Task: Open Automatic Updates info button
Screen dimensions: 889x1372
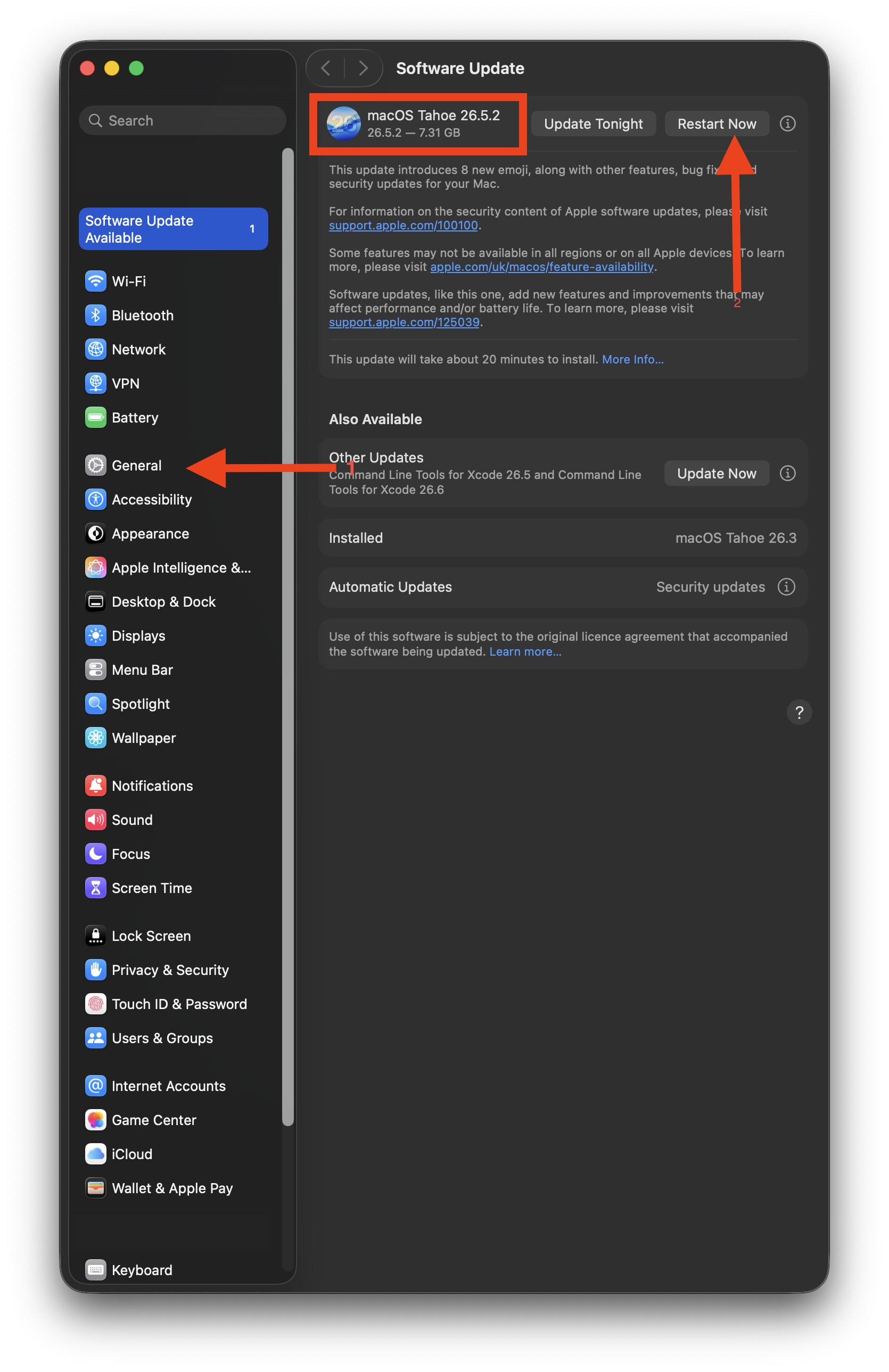Action: click(x=786, y=586)
